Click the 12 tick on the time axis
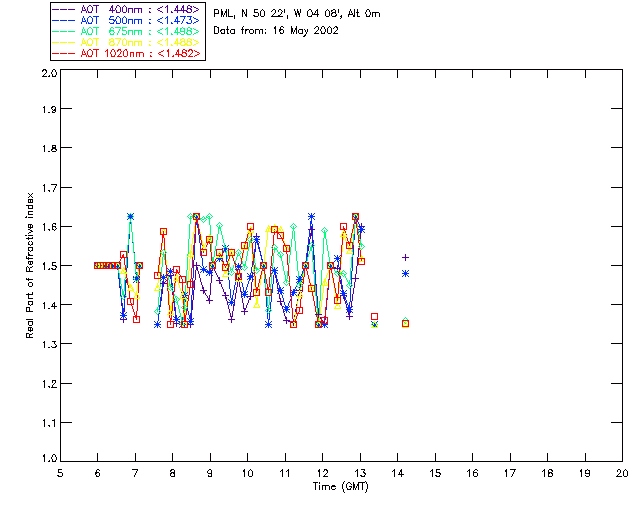640x512 pixels. click(323, 473)
